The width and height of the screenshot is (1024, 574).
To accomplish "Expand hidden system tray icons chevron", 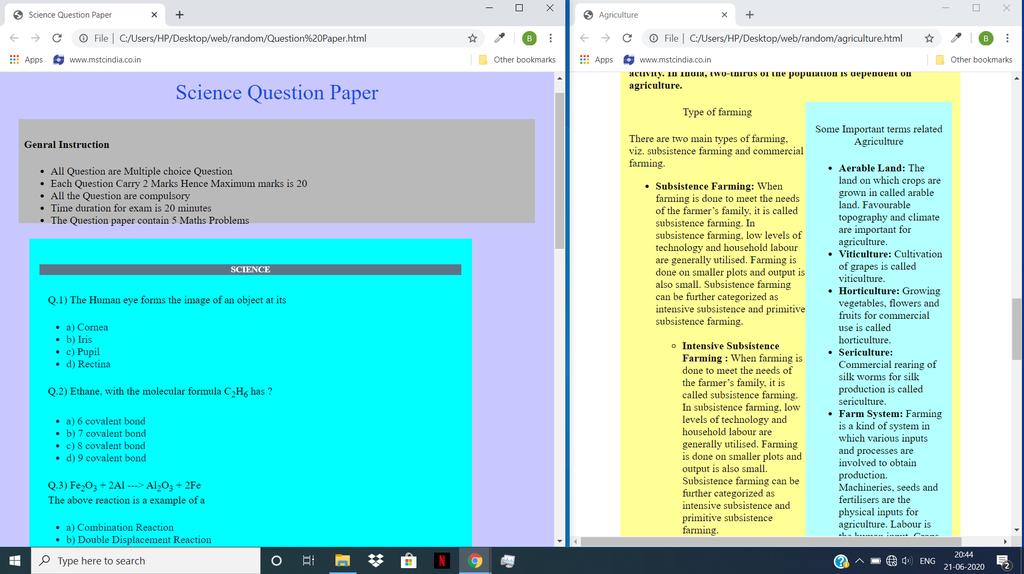I will (x=859, y=561).
